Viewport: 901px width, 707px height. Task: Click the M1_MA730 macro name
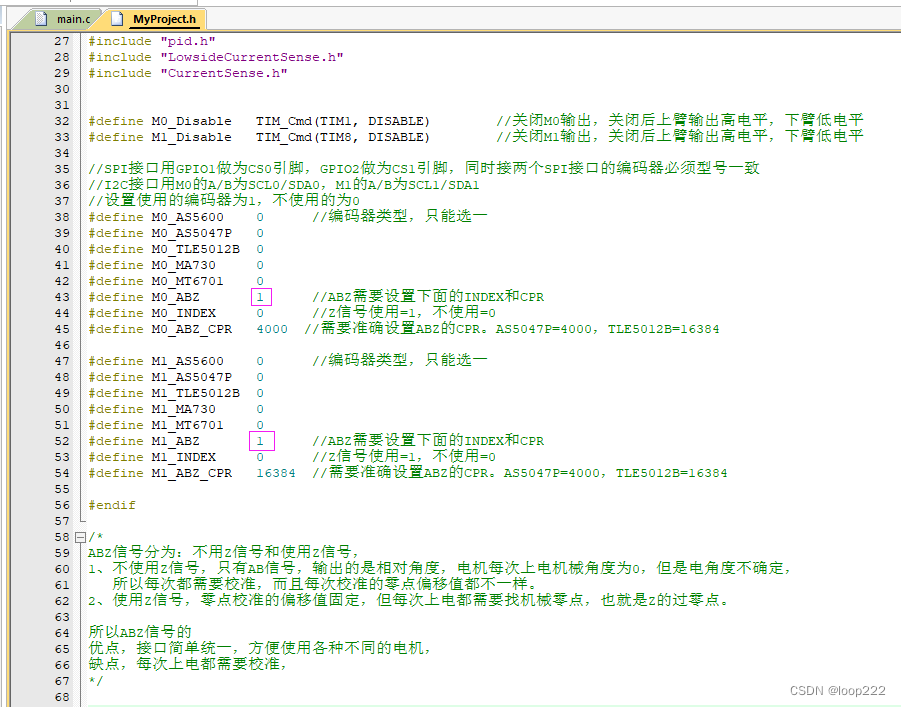click(183, 409)
